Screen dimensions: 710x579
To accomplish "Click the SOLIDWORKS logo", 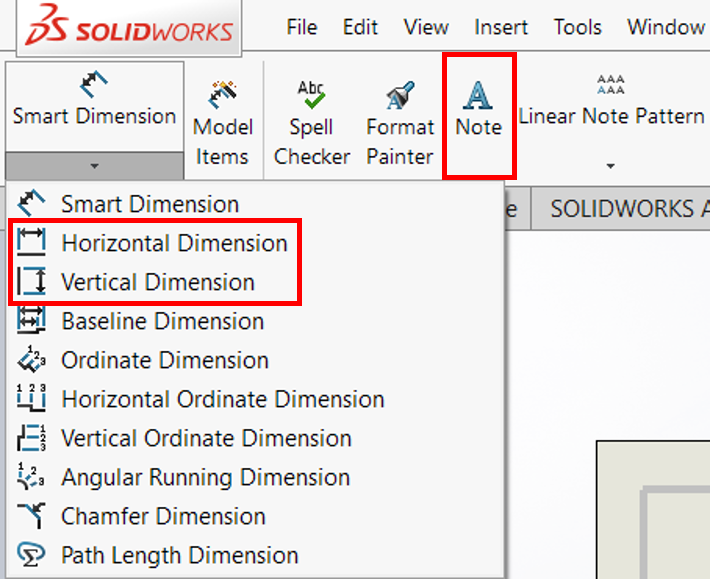I will 129,26.
